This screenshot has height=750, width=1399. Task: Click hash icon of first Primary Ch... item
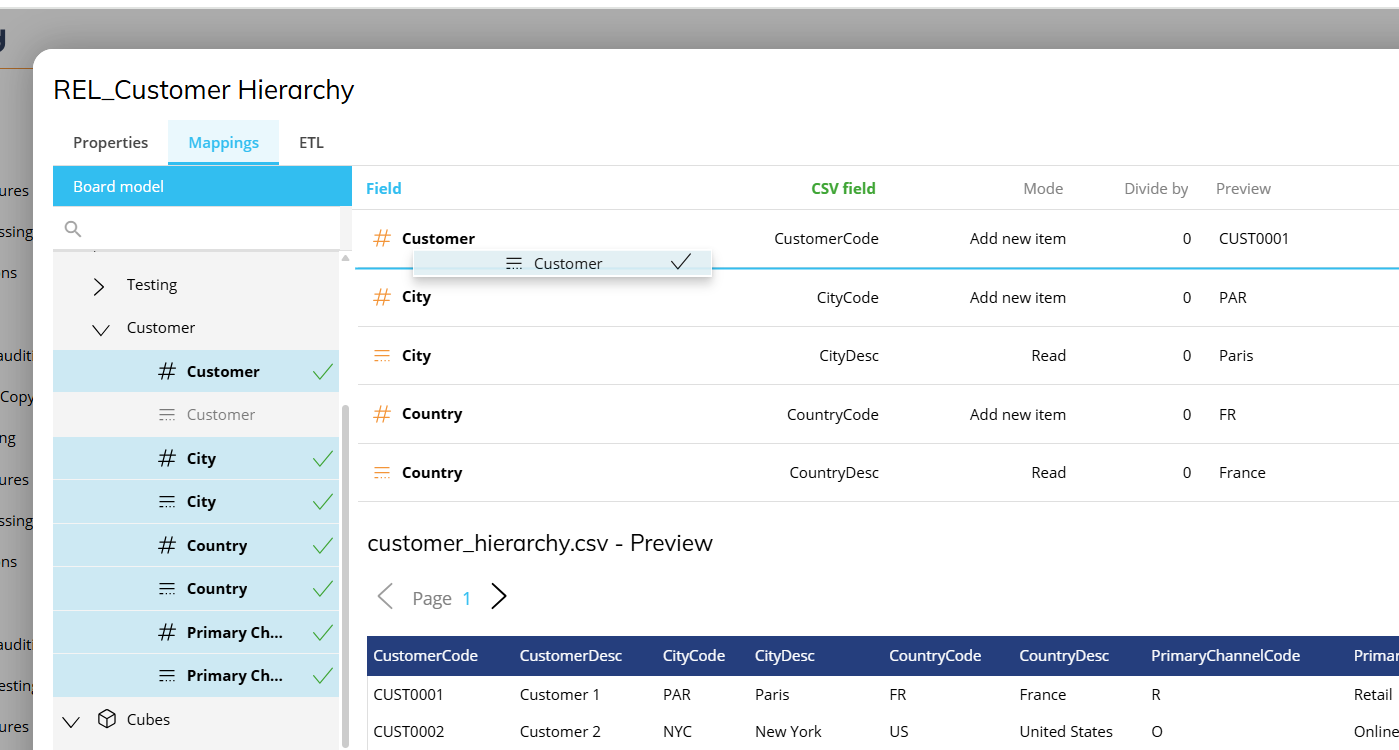tap(168, 632)
